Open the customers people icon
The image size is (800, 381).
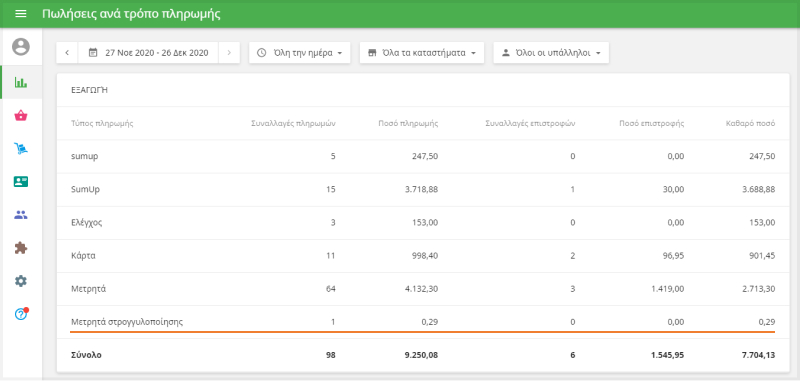21,215
